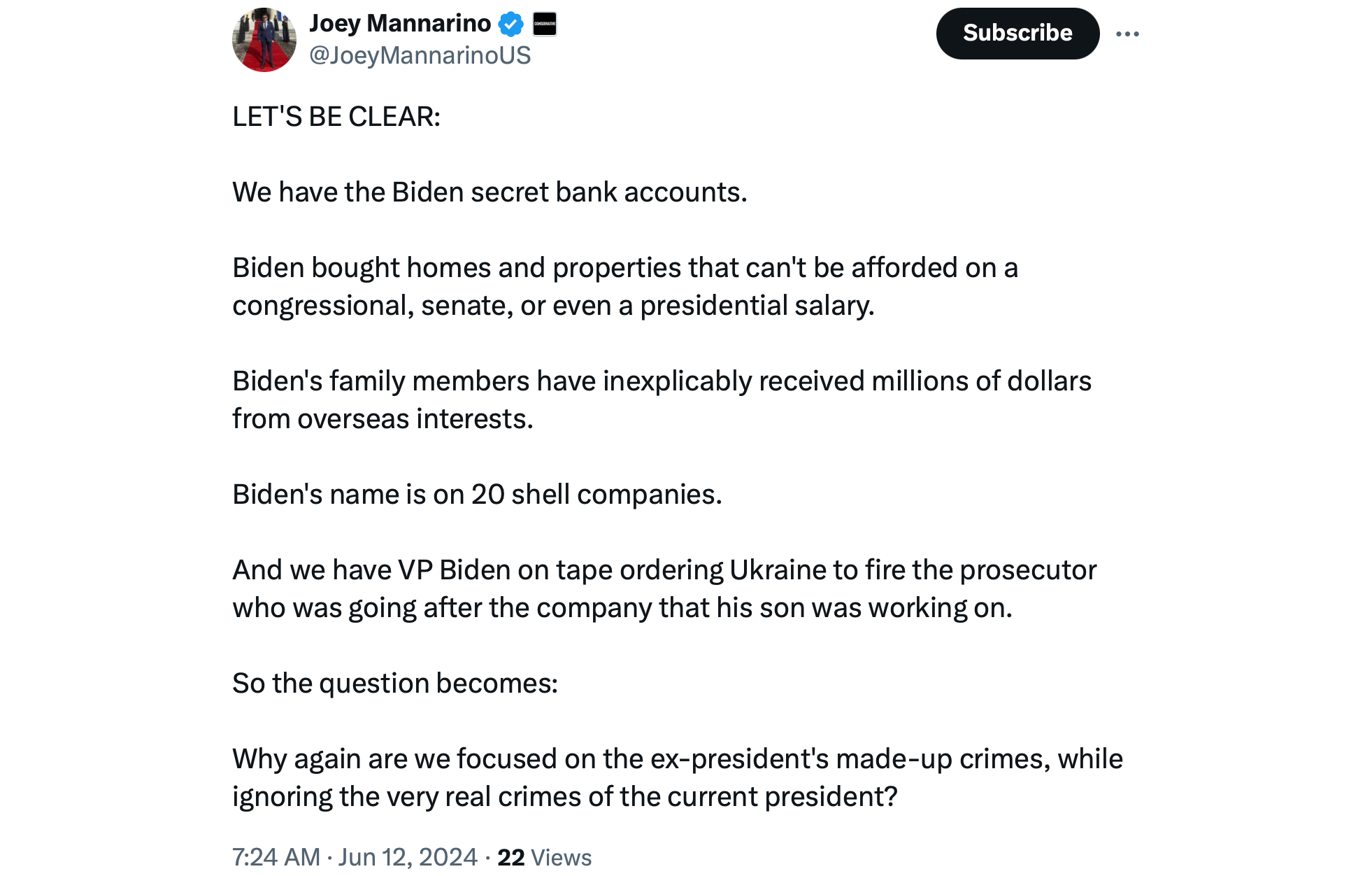Click the paragraph about overseas interests
The image size is (1372, 876).
tap(661, 400)
